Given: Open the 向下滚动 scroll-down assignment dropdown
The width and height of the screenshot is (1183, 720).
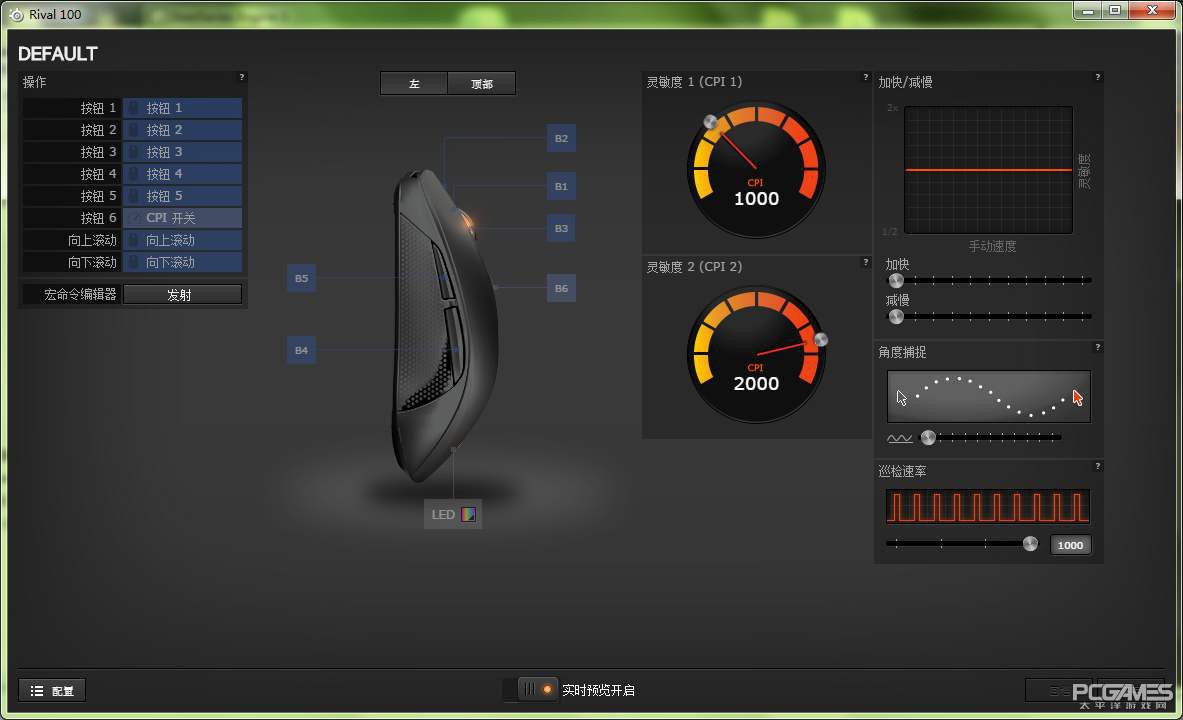Looking at the screenshot, I should point(183,262).
